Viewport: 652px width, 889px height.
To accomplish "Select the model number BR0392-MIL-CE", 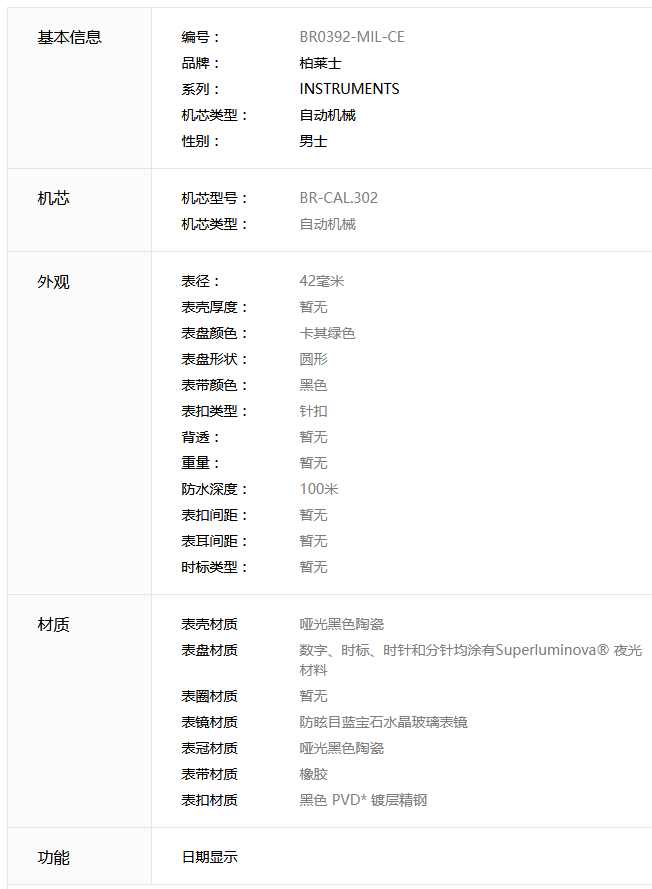I will pyautogui.click(x=352, y=37).
